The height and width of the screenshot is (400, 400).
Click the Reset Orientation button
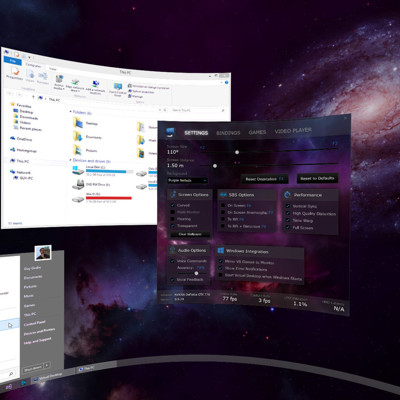[x=265, y=179]
